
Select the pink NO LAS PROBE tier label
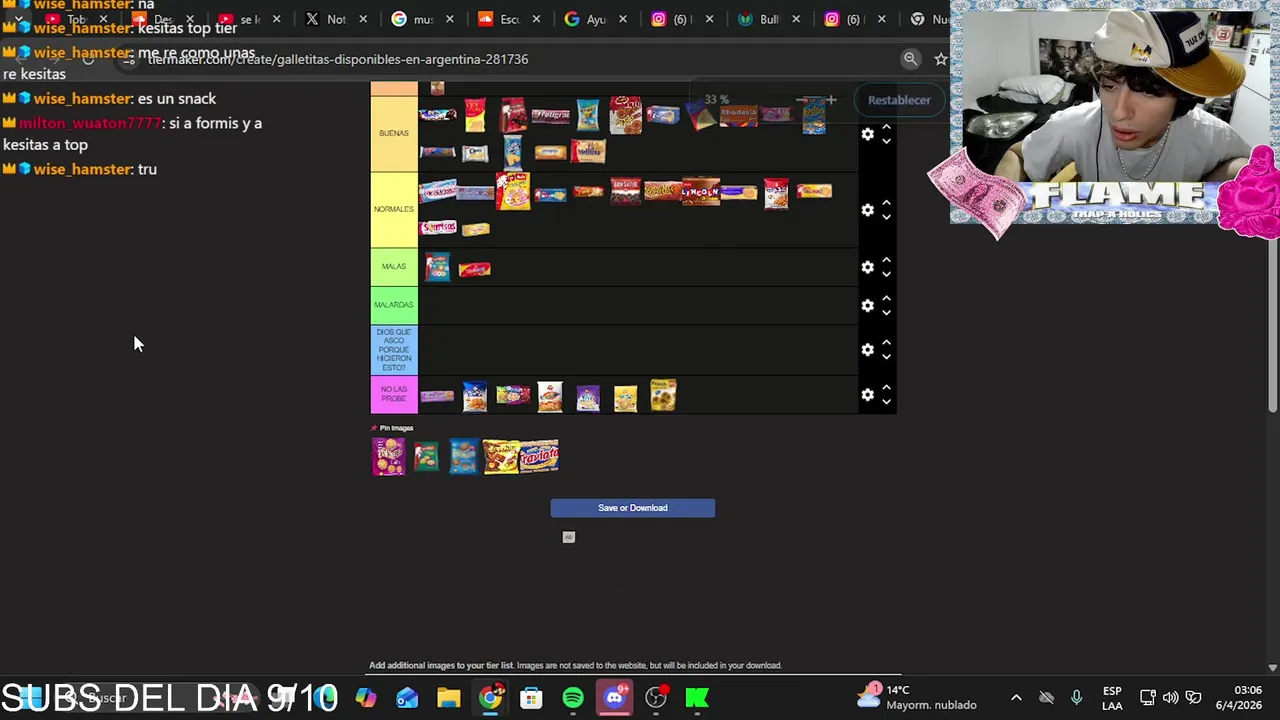tap(394, 394)
